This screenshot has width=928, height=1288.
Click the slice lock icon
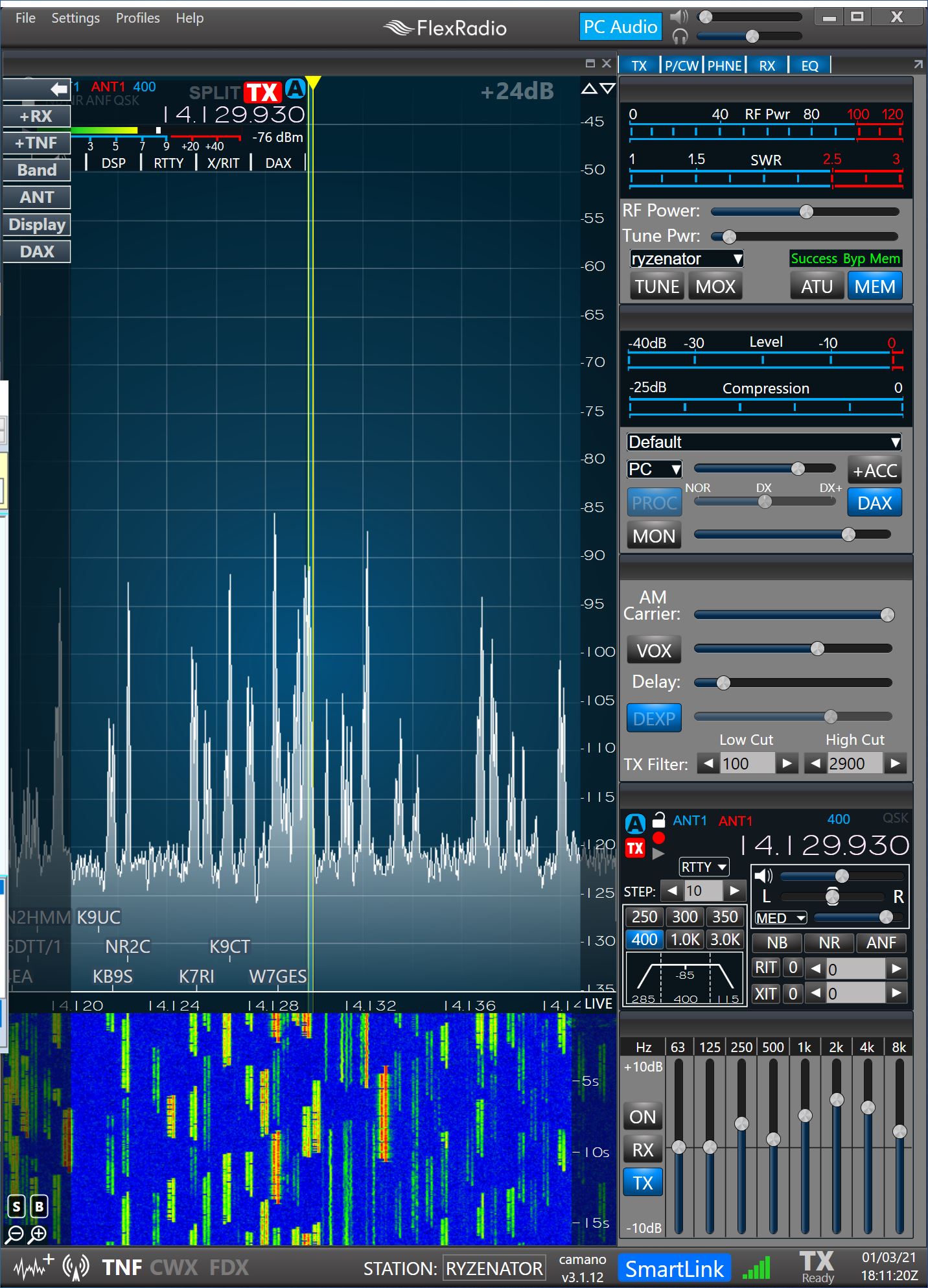[x=658, y=820]
